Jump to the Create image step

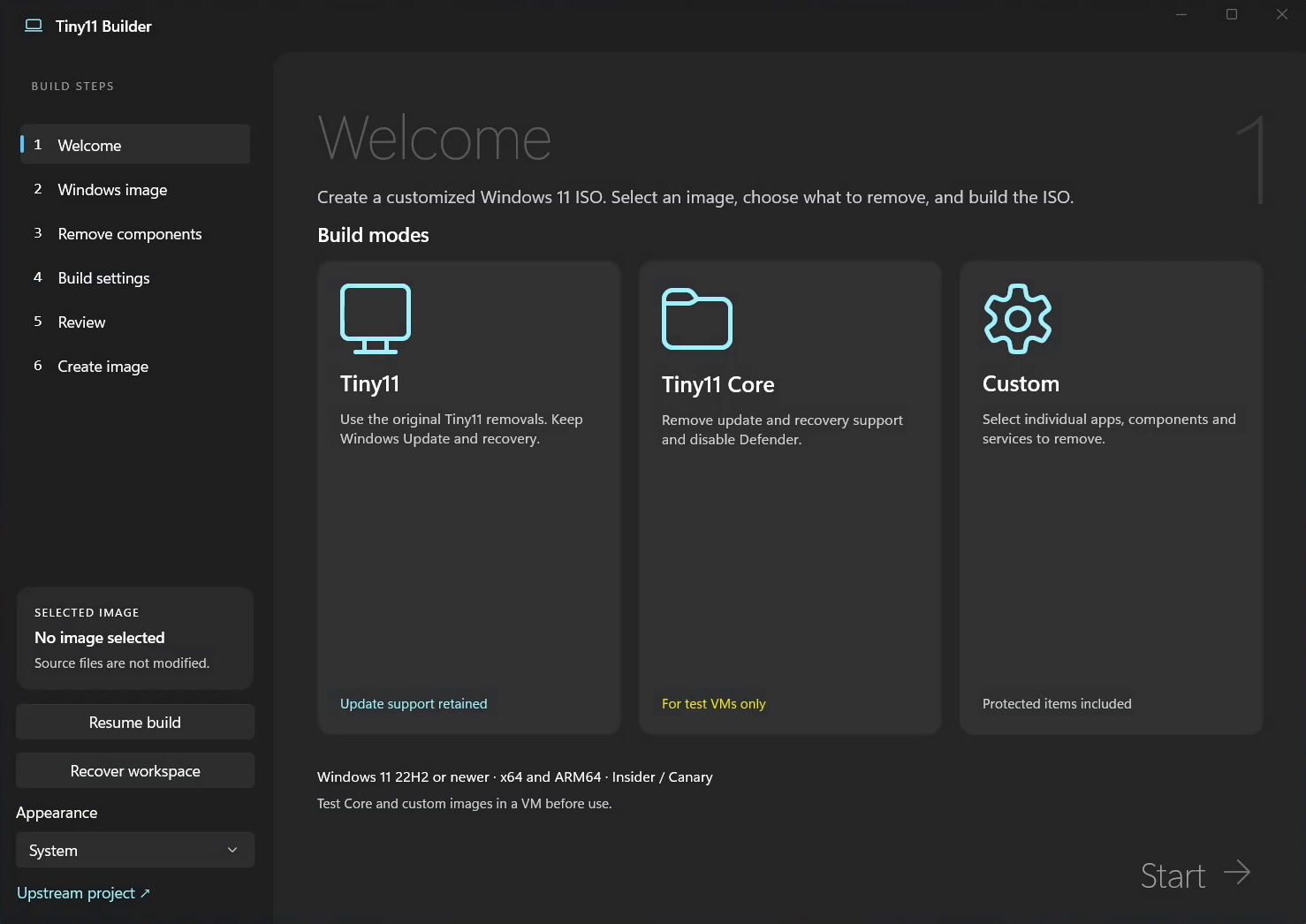[x=135, y=366]
